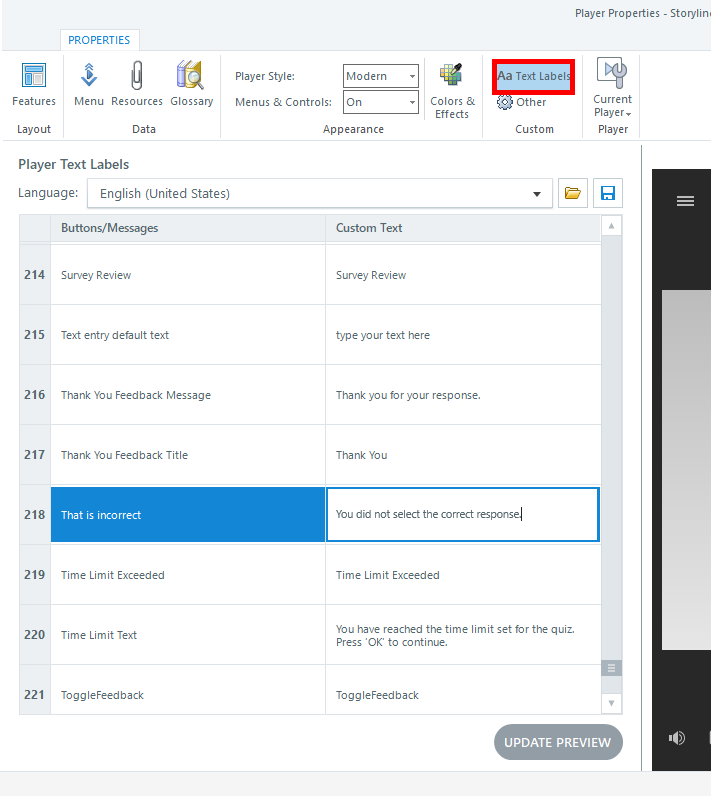This screenshot has height=796, width=711.
Task: Load text labels from folder icon
Action: 572,193
